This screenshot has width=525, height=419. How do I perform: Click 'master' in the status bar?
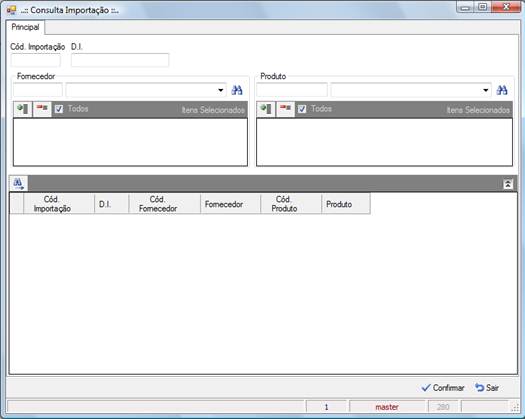pyautogui.click(x=387, y=407)
